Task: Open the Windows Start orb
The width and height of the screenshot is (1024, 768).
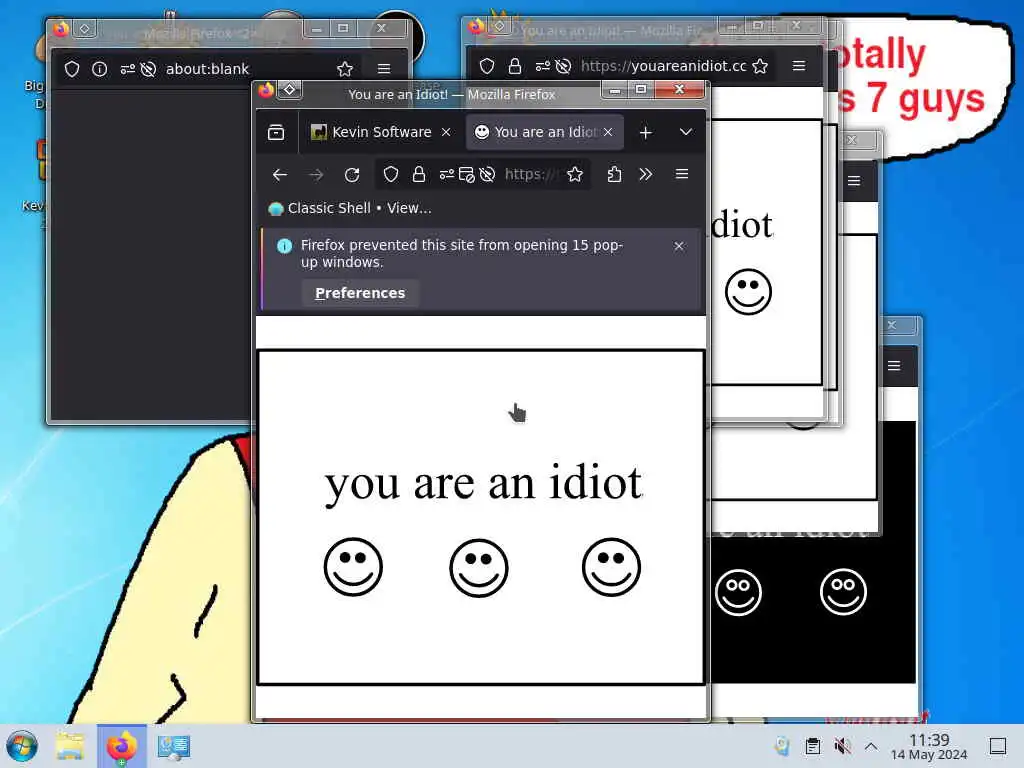Action: (22, 746)
